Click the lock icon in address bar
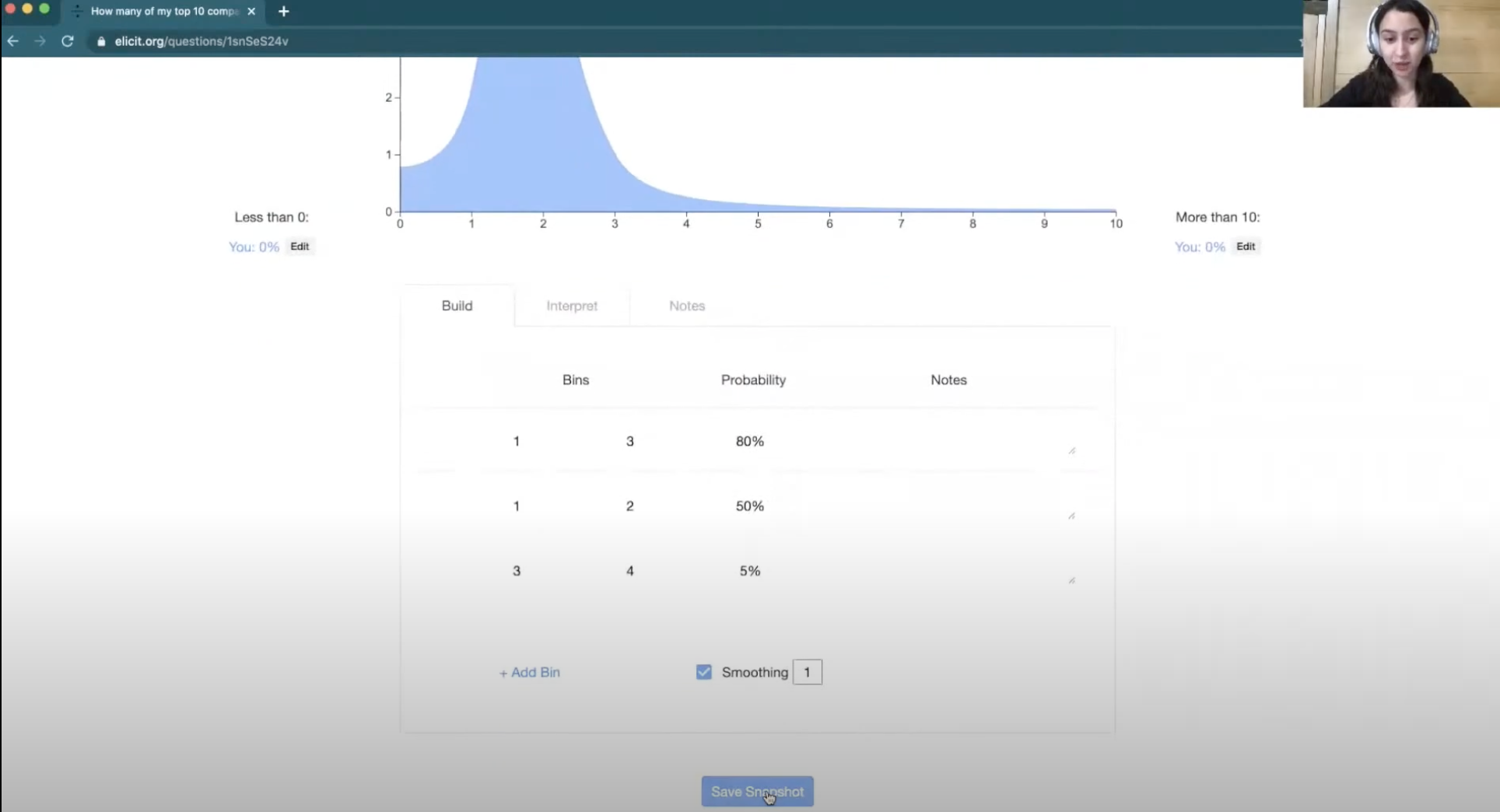 coord(101,41)
